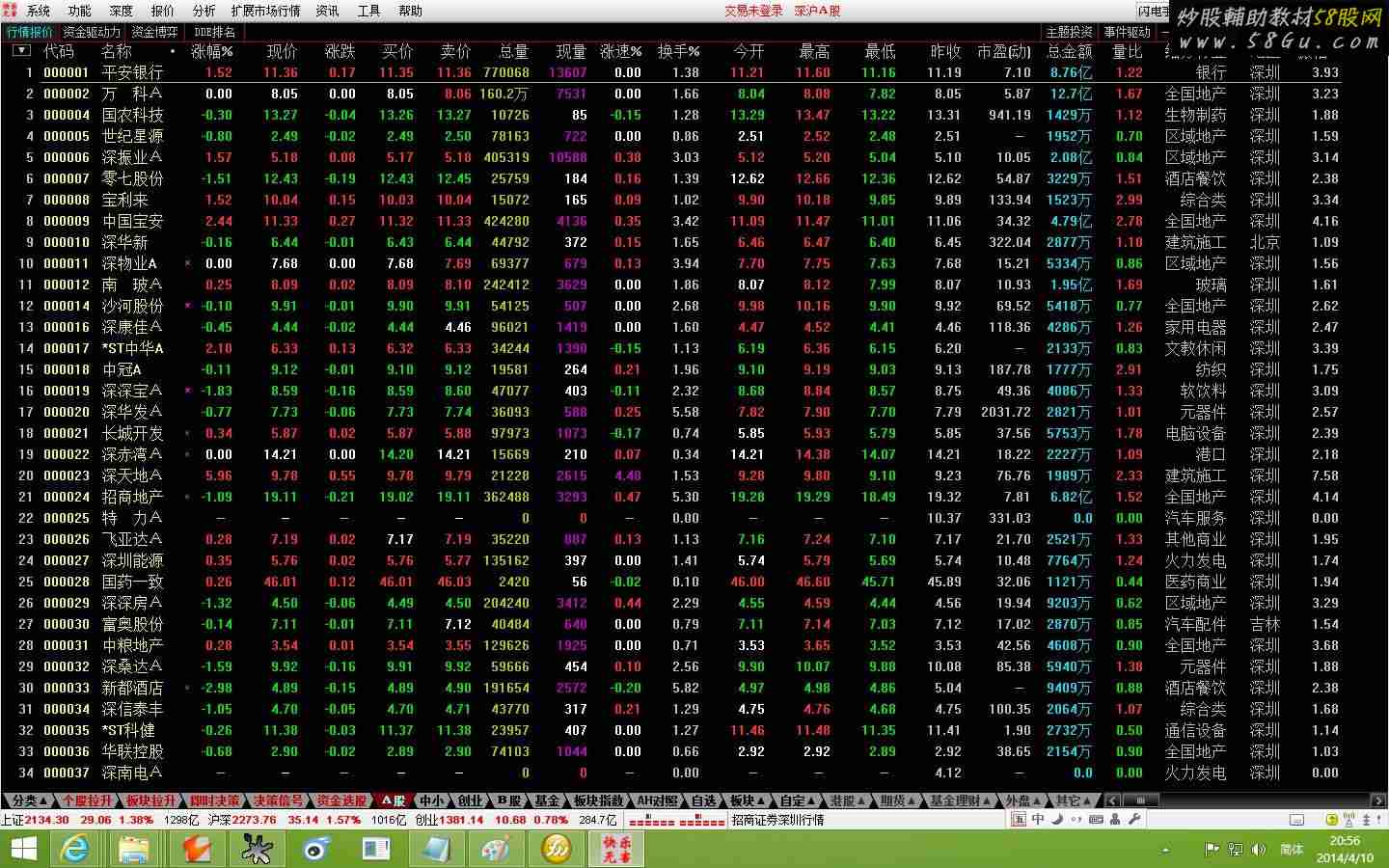The image size is (1389, 868).
Task: Click the moon icon in status bar
Action: coord(1058,820)
